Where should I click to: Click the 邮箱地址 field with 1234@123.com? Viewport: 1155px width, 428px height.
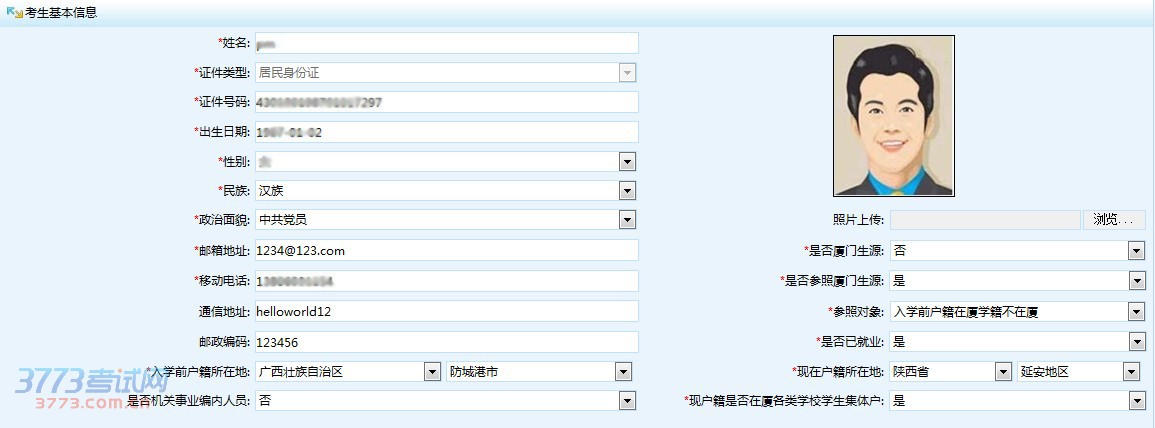[446, 250]
